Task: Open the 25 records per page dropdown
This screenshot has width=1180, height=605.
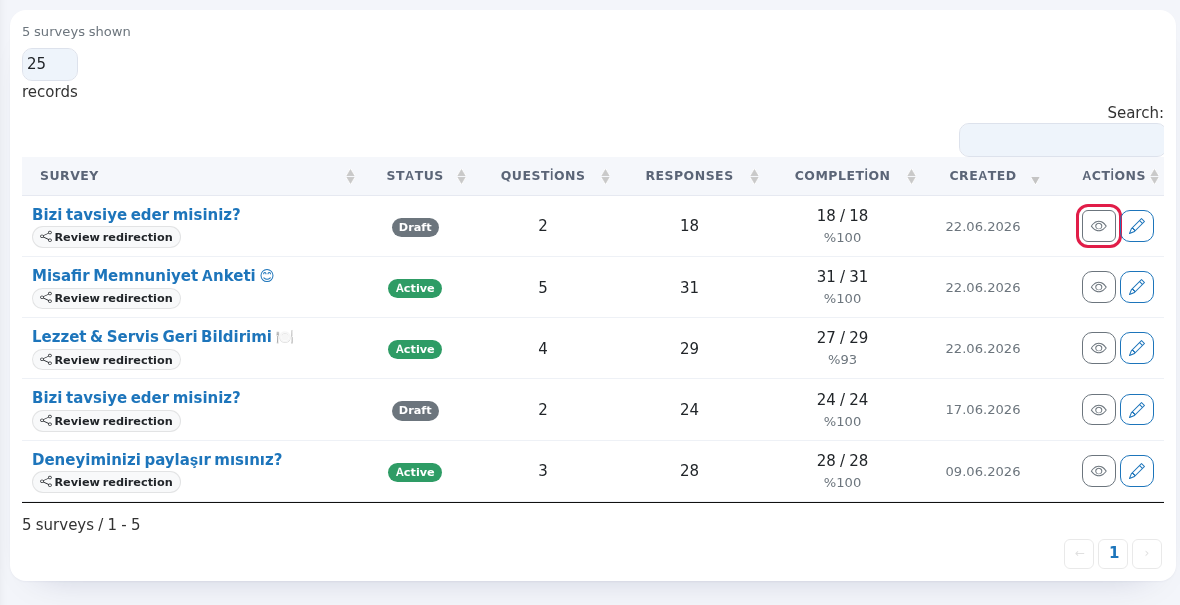Action: [x=50, y=64]
